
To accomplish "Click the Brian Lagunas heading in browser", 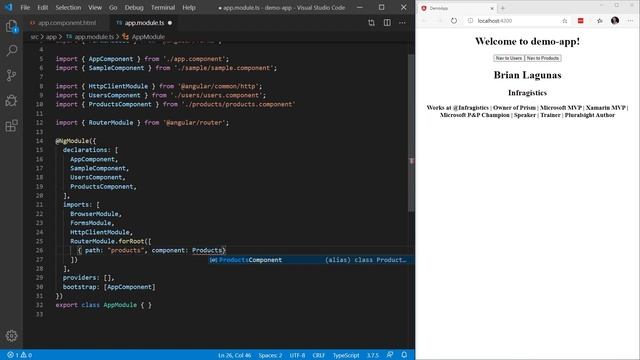I will [527, 75].
